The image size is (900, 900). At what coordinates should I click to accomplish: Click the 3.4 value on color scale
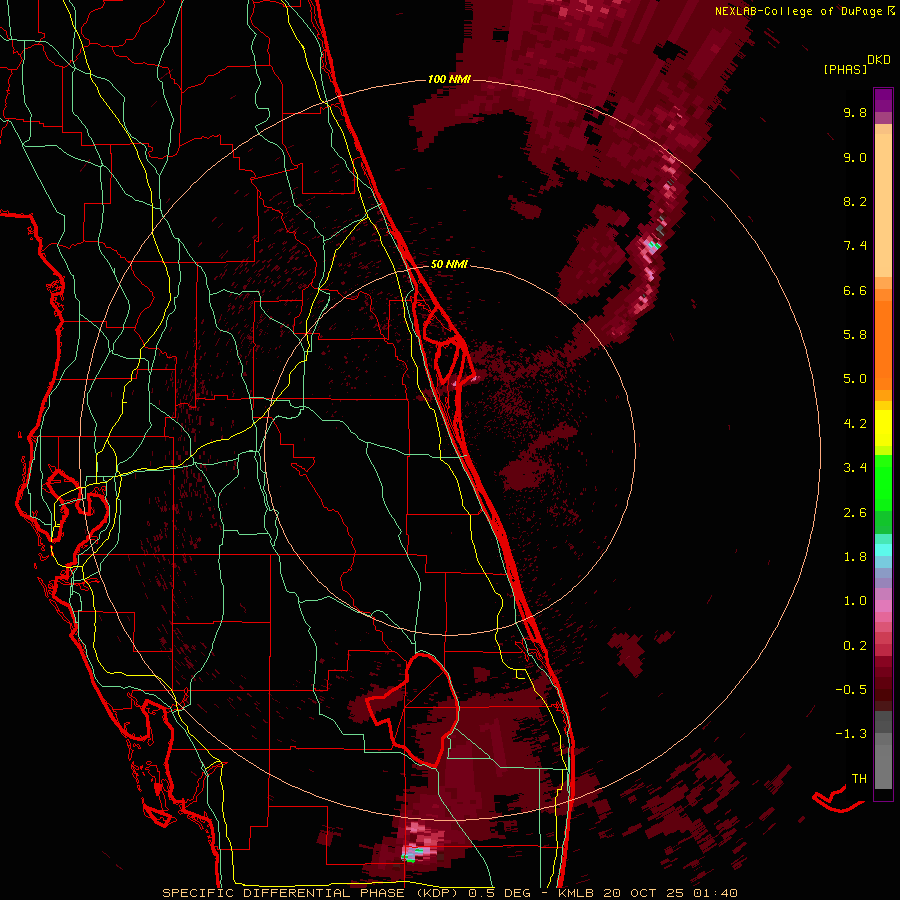pos(855,468)
